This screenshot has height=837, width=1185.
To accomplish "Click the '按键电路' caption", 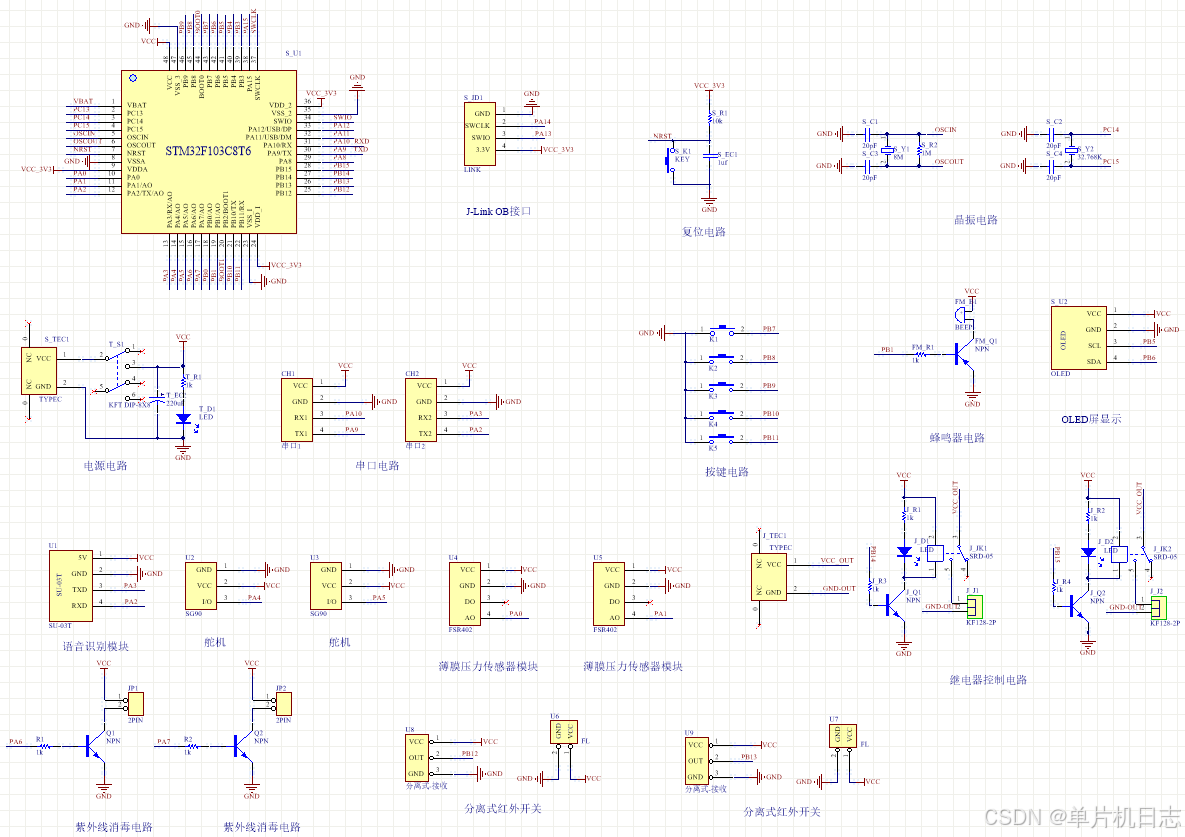I will tap(727, 472).
